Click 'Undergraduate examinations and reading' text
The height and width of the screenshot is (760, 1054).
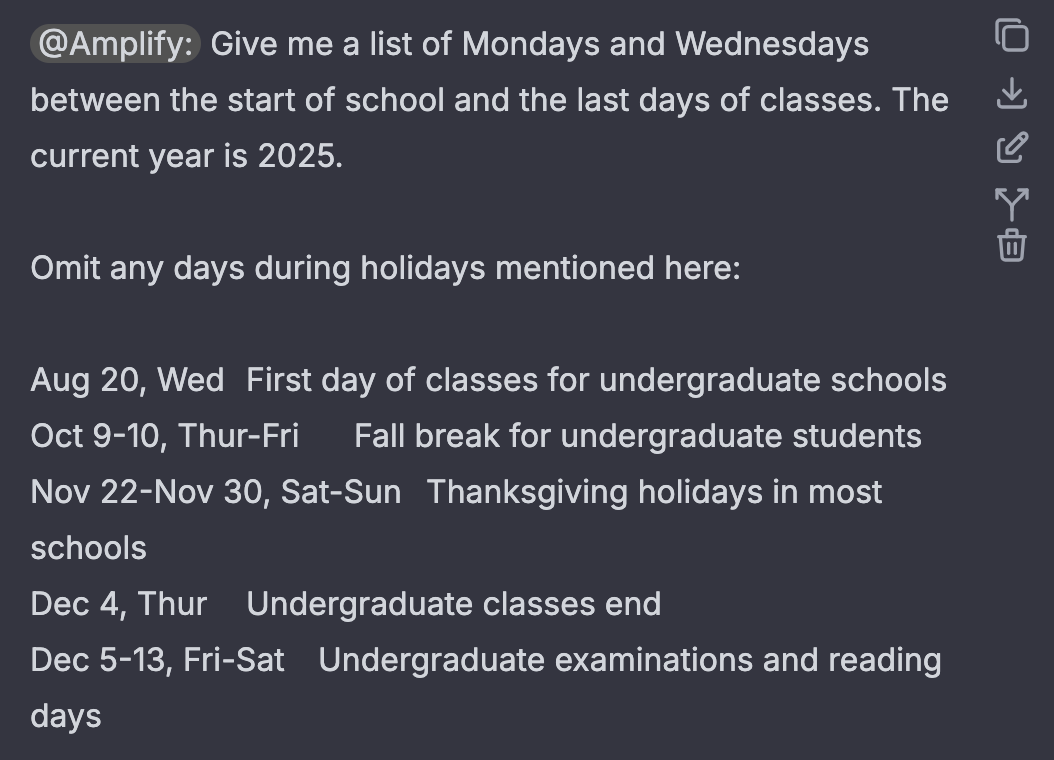coord(630,660)
